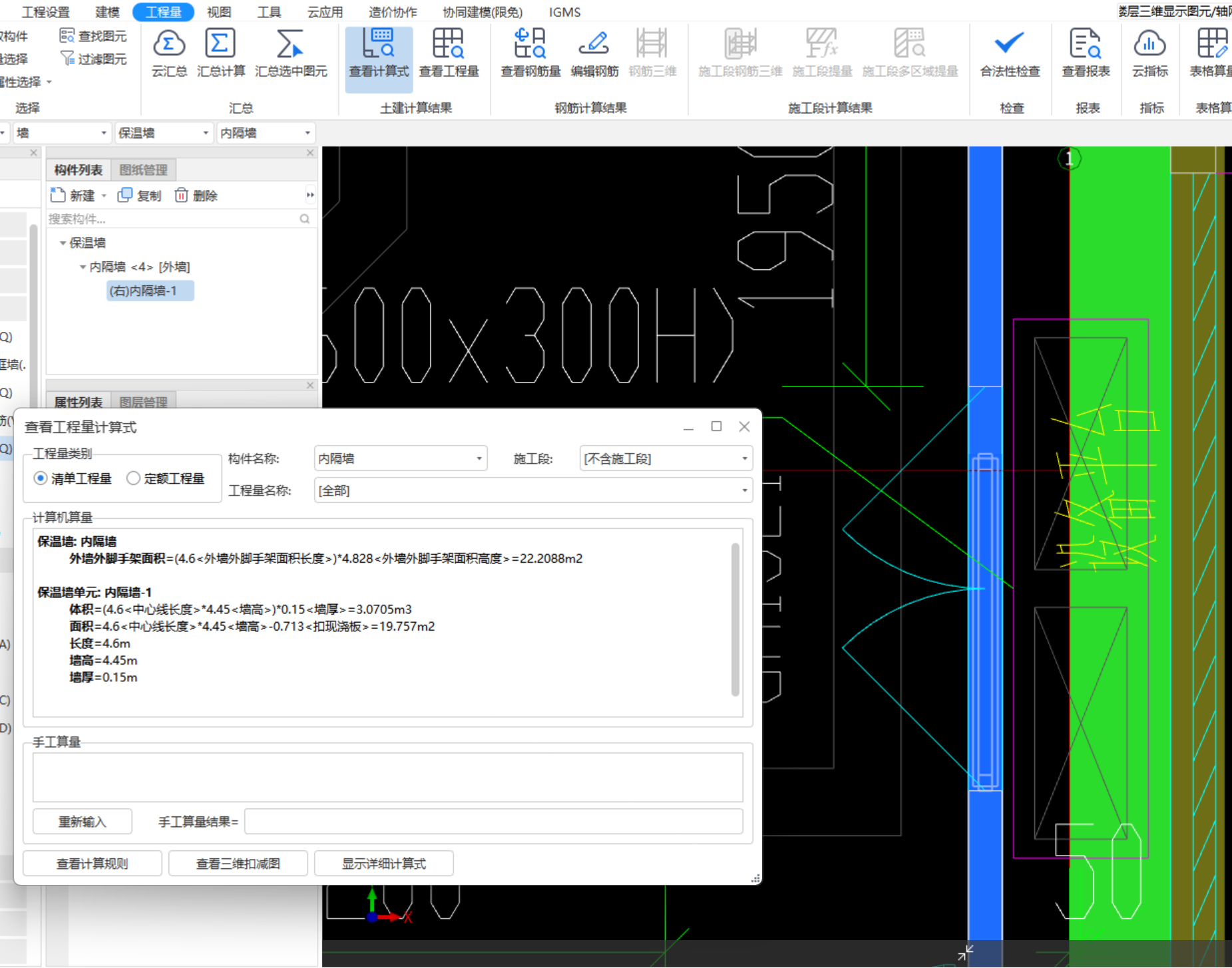Click the 手工算量 text area

tap(388, 777)
